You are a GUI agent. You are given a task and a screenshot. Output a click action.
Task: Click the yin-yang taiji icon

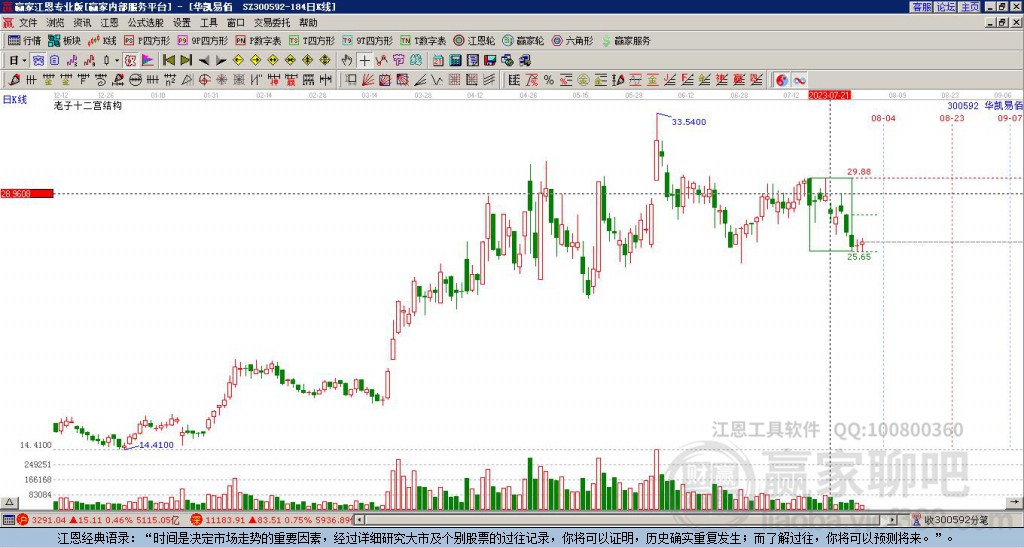coord(782,80)
